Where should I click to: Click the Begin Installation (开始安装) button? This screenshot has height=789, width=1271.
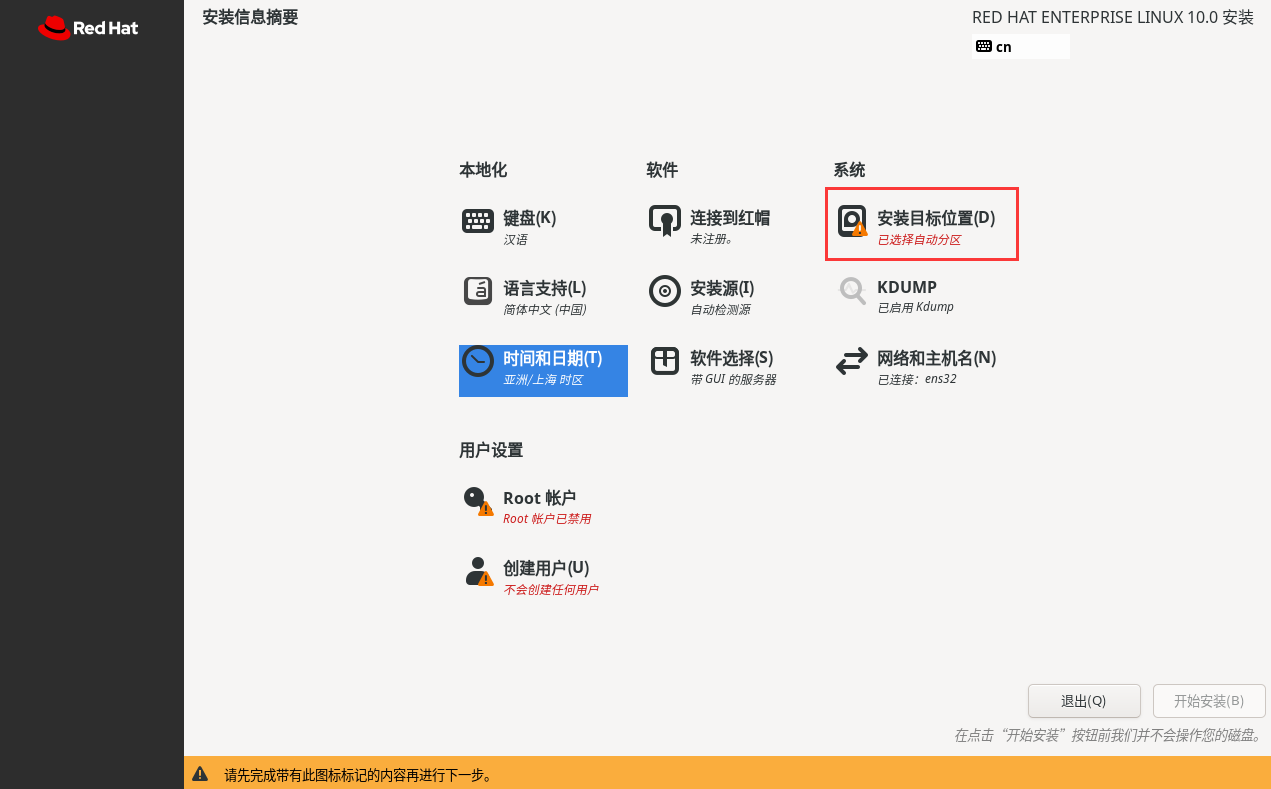coord(1209,701)
